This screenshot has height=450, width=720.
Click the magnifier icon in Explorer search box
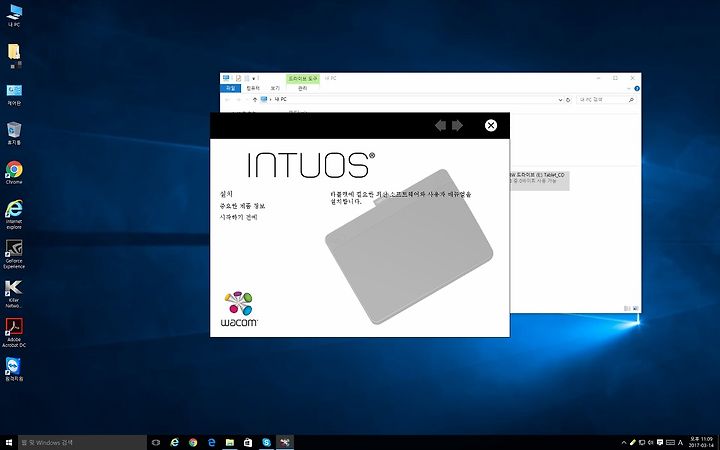[x=631, y=100]
